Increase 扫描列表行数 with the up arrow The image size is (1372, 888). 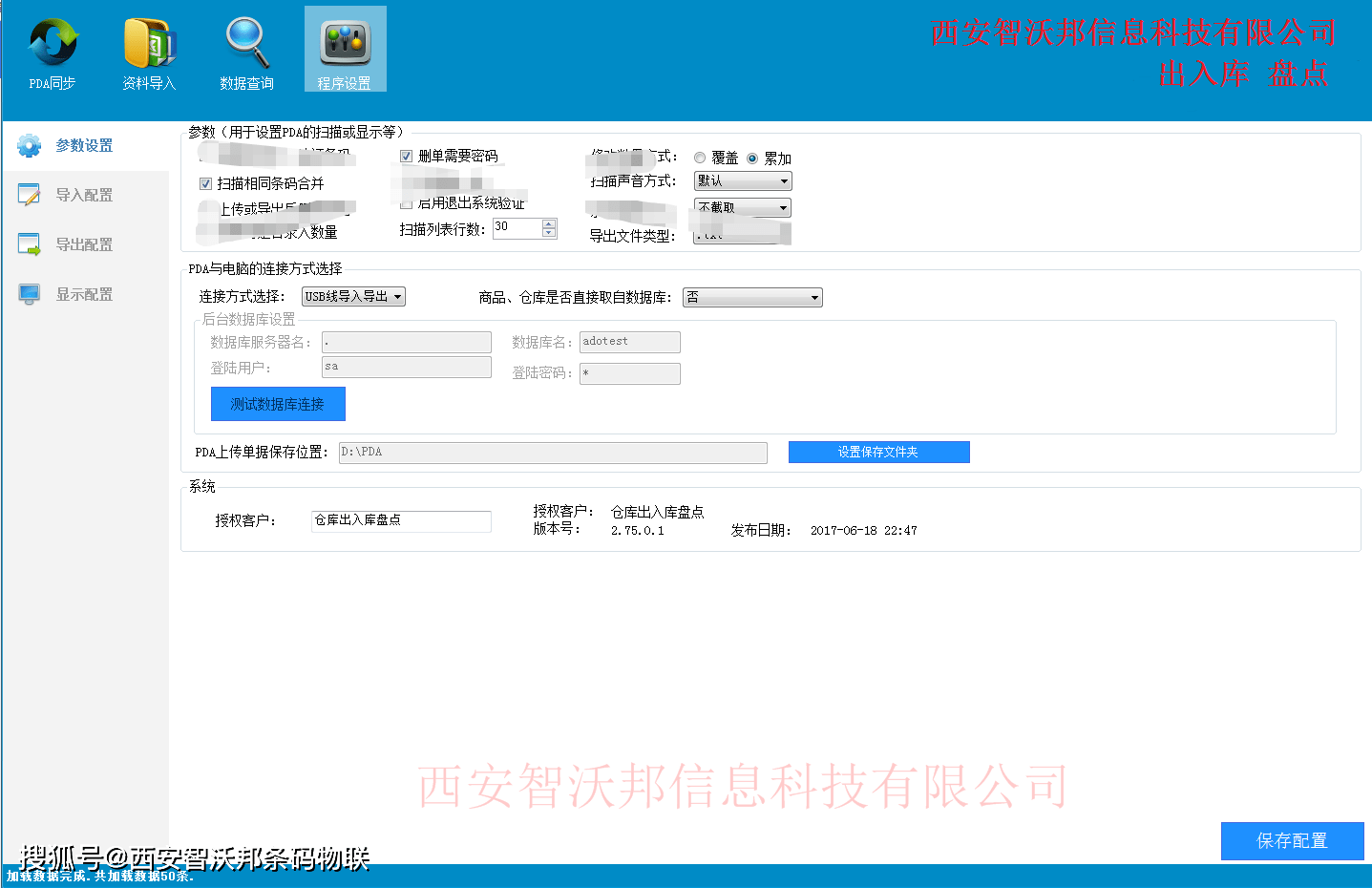coord(549,223)
